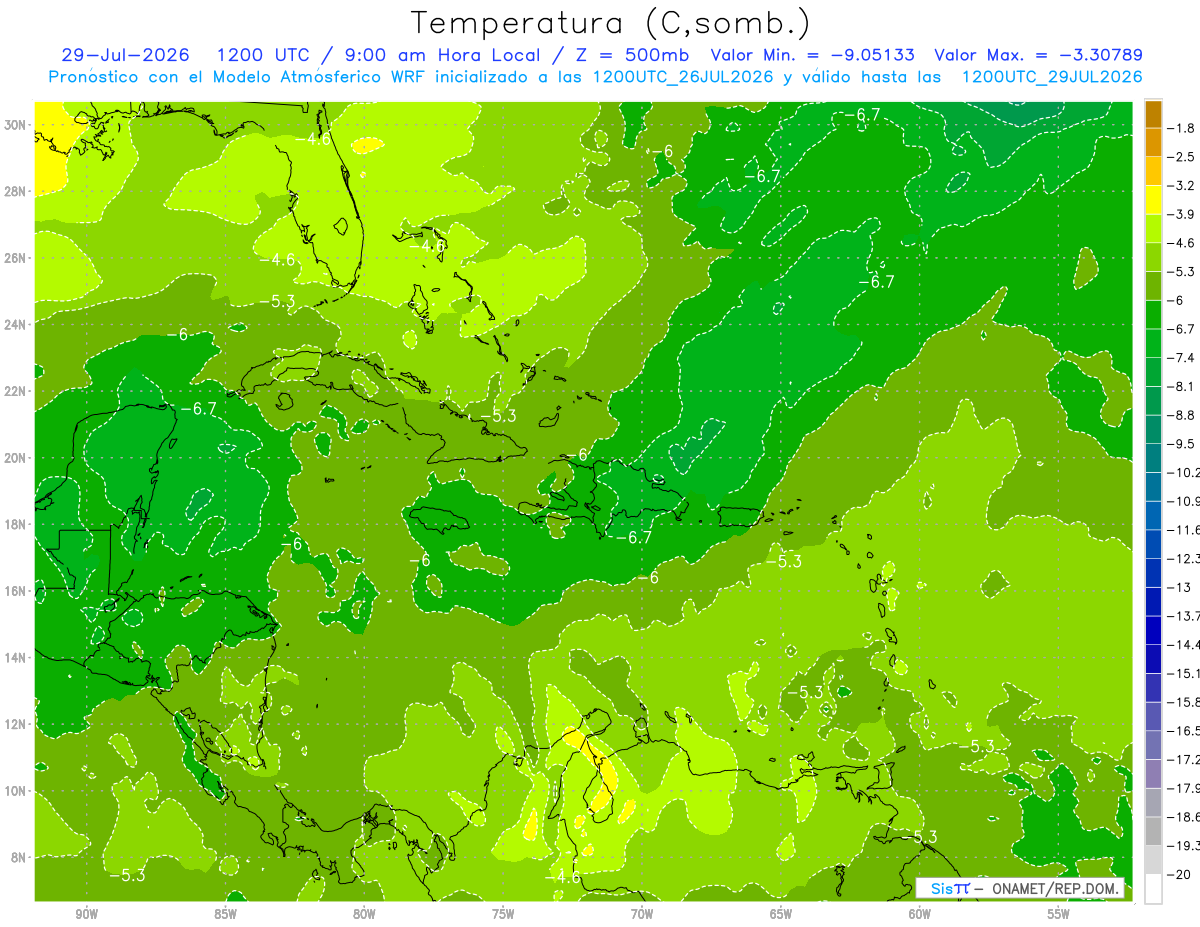The width and height of the screenshot is (1200, 927).
Task: Click the '-16.5' colorbar value
Action: [1184, 731]
